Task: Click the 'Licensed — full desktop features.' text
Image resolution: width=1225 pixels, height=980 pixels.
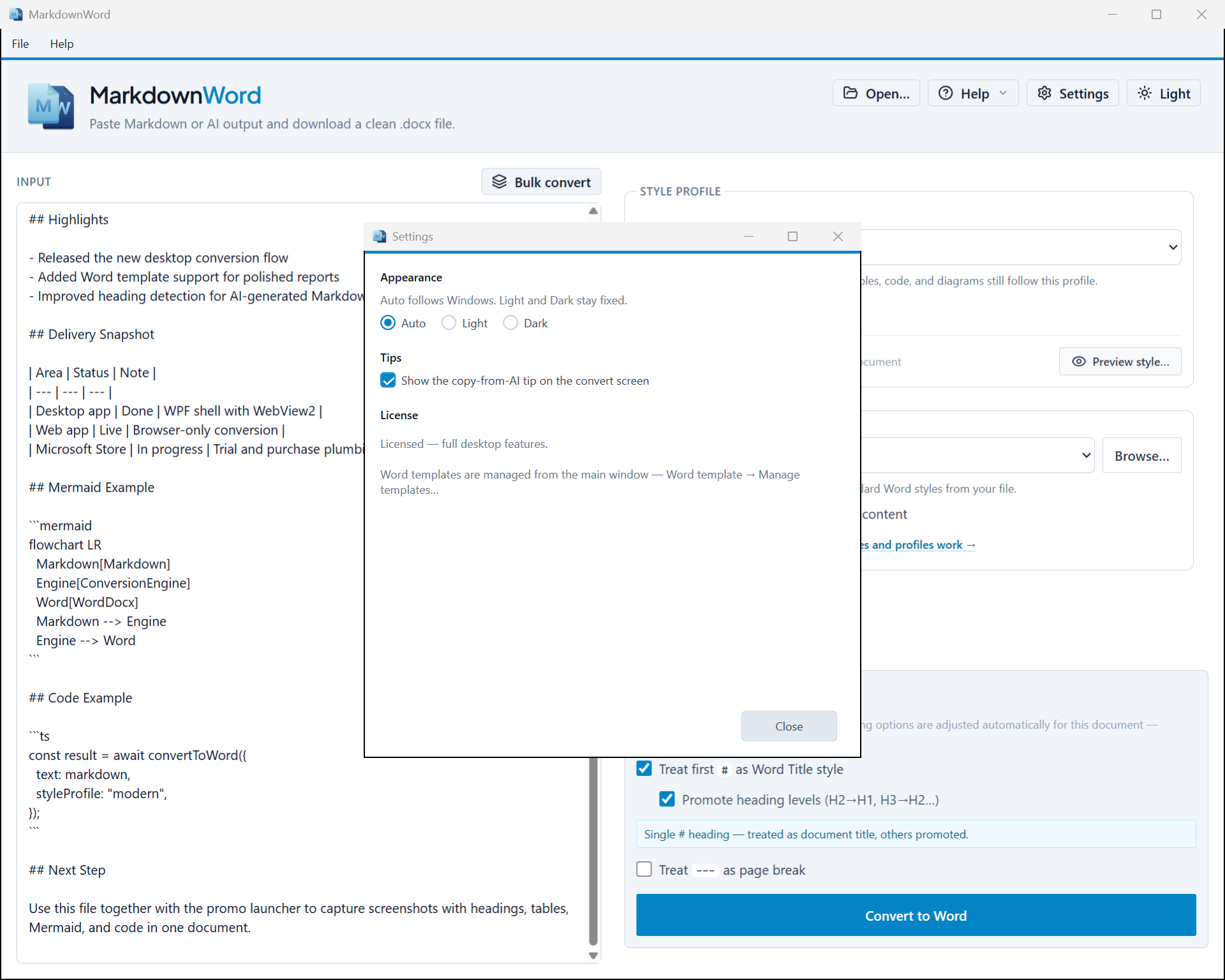Action: (x=464, y=444)
